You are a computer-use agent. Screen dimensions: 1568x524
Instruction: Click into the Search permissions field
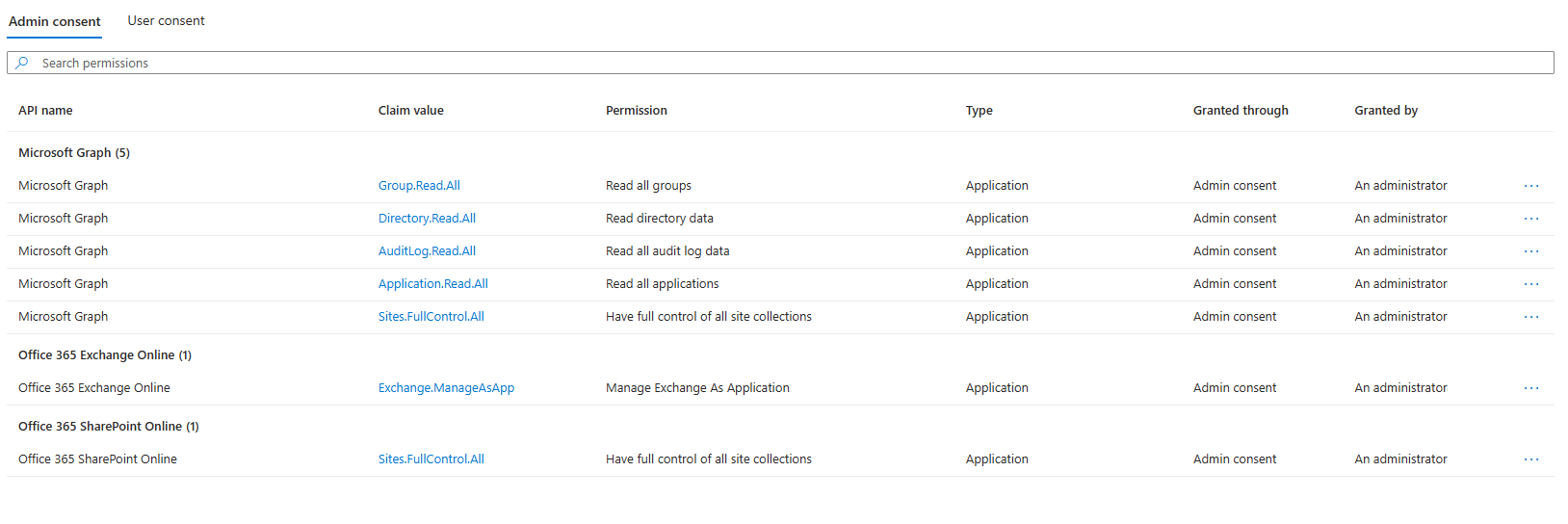(x=780, y=63)
